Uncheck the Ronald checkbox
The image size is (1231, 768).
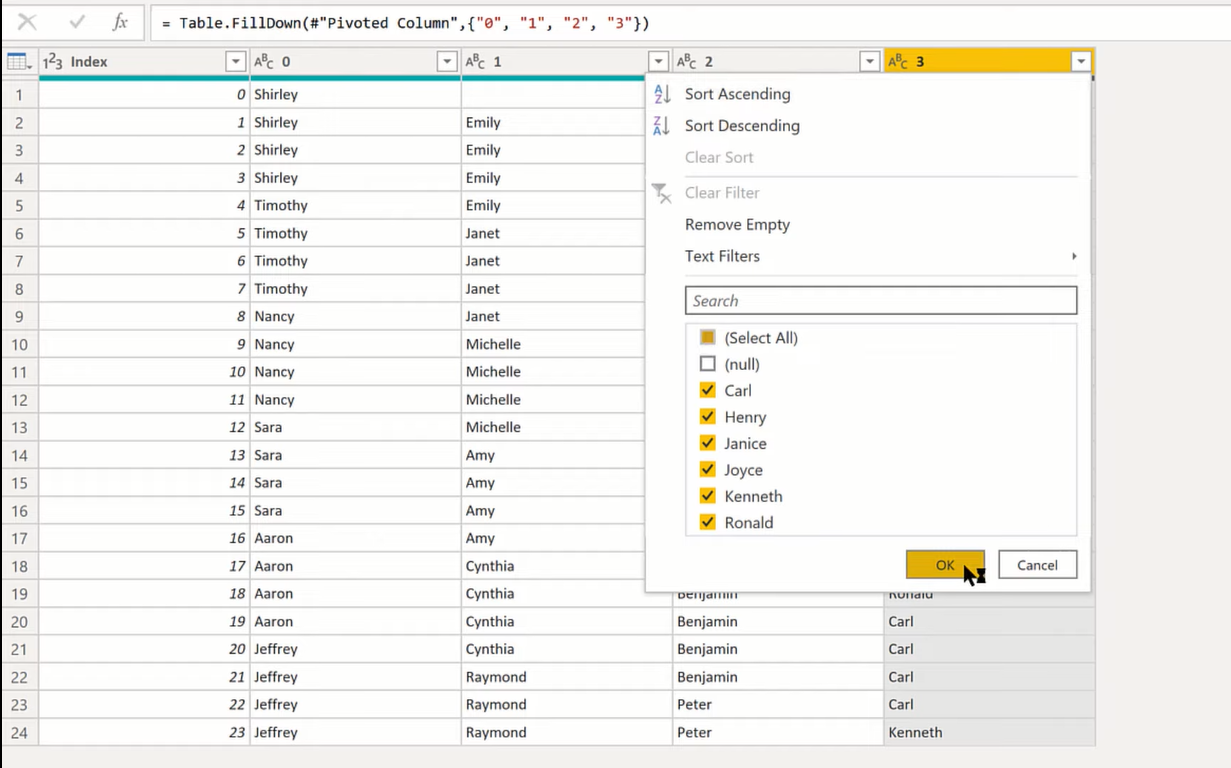tap(708, 522)
